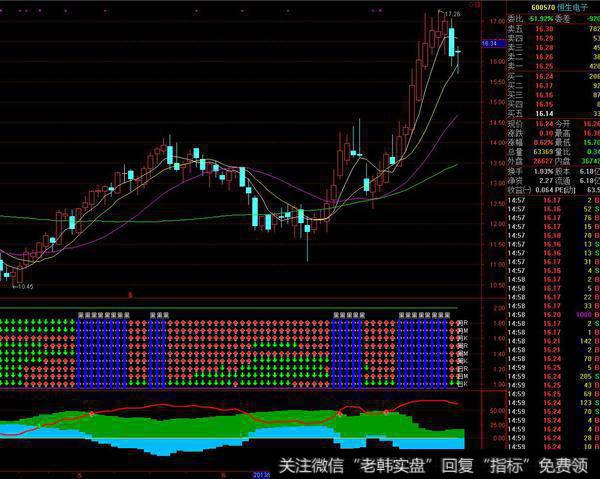Viewport: 600px width, 479px height.
Task: Click the 收益 value 0.064
Action: pyautogui.click(x=544, y=190)
